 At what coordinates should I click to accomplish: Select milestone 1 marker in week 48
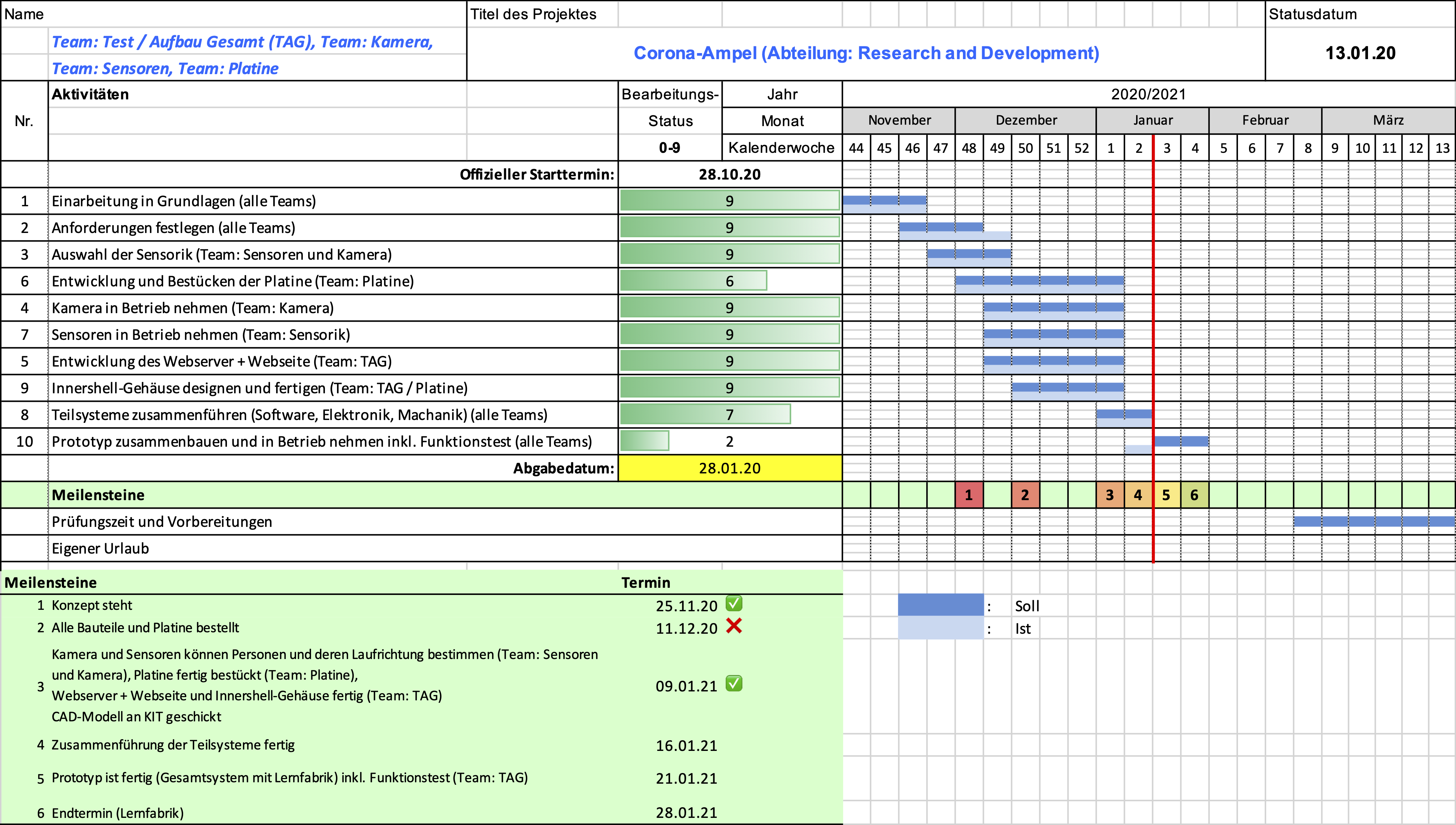(x=969, y=495)
